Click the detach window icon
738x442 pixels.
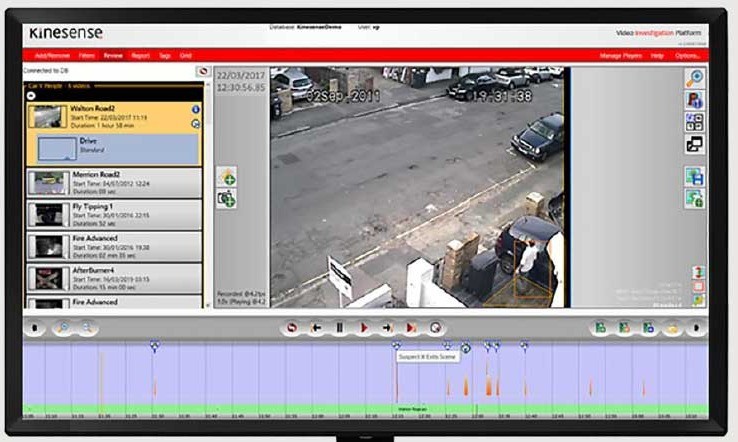click(695, 144)
